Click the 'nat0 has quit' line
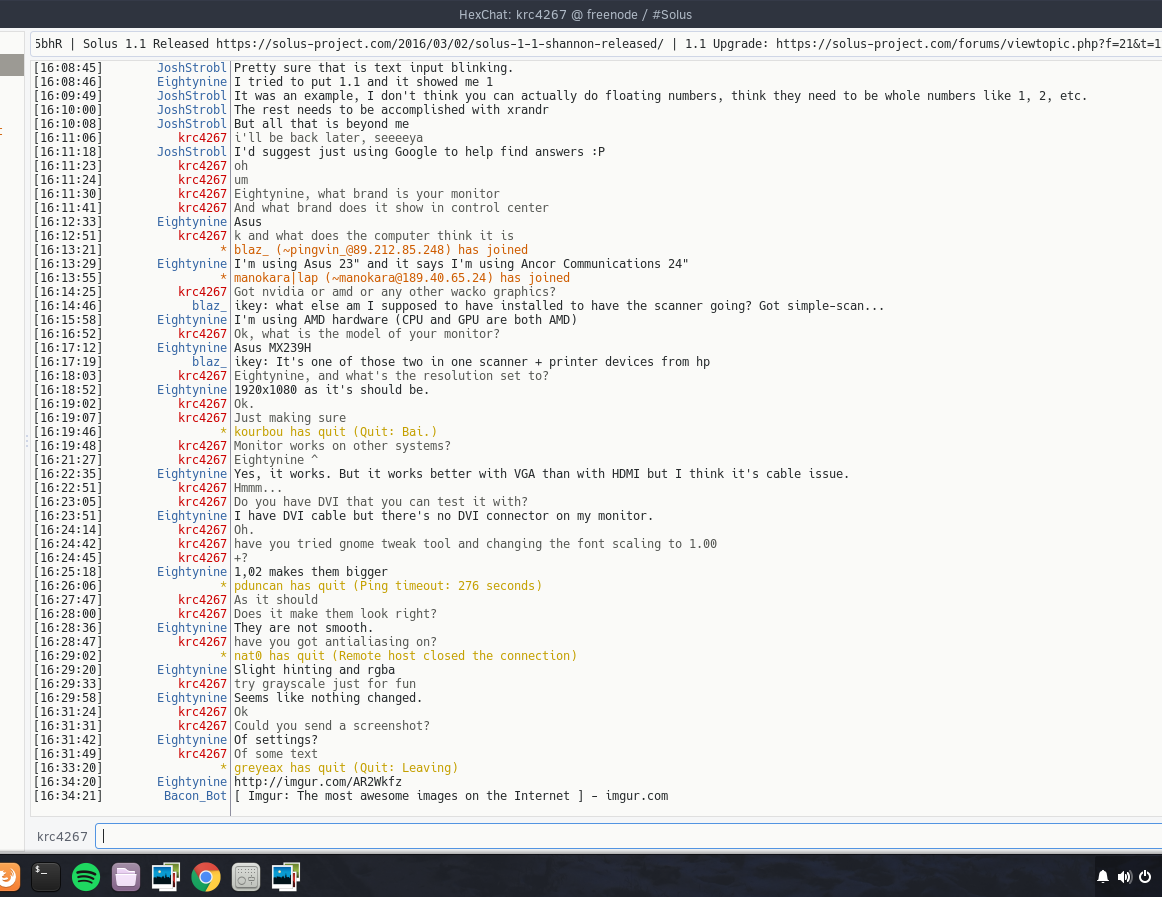 pyautogui.click(x=405, y=655)
